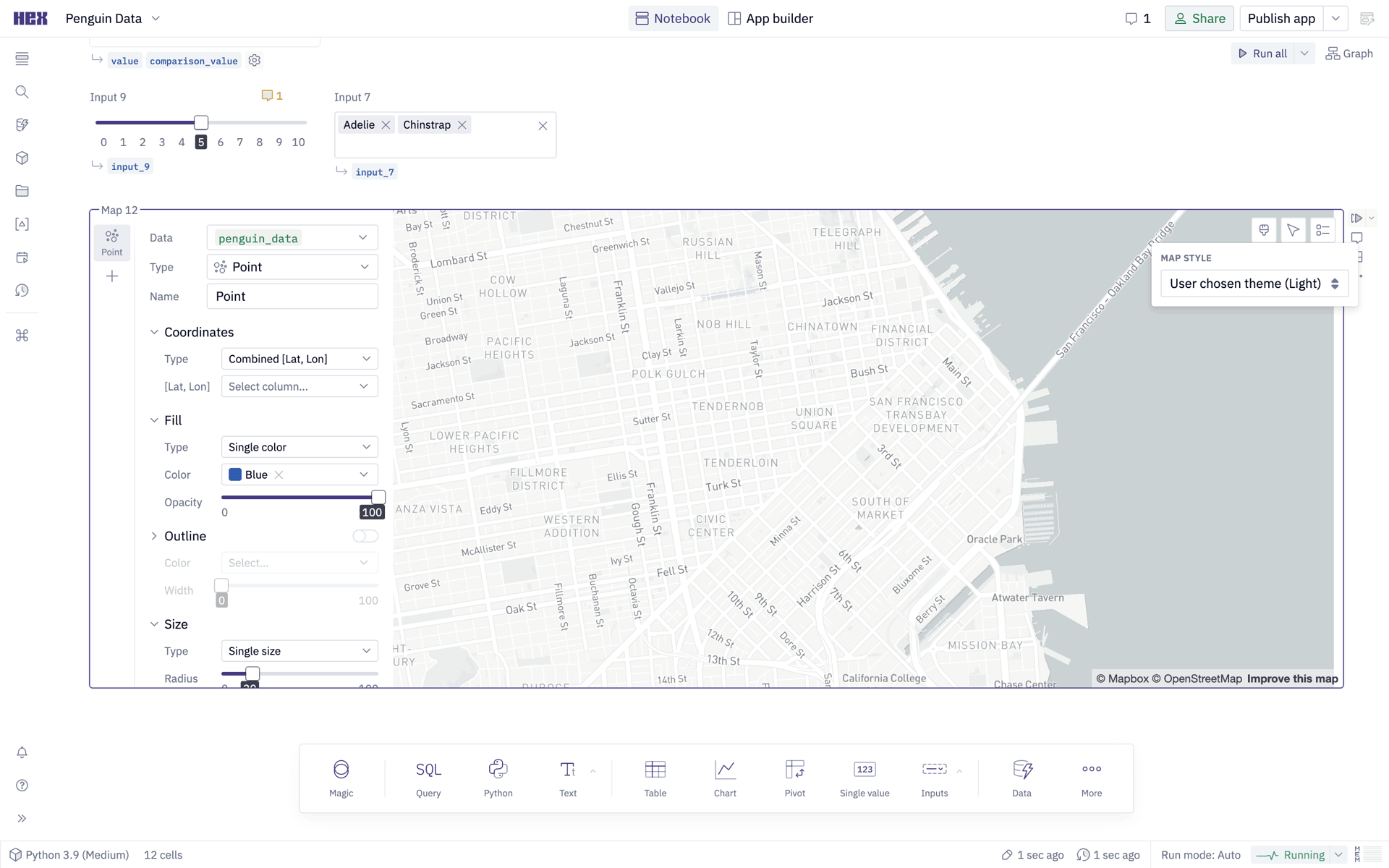Open the keyboard shortcuts command icon
Viewport: 1389px width, 868px height.
pyautogui.click(x=22, y=336)
